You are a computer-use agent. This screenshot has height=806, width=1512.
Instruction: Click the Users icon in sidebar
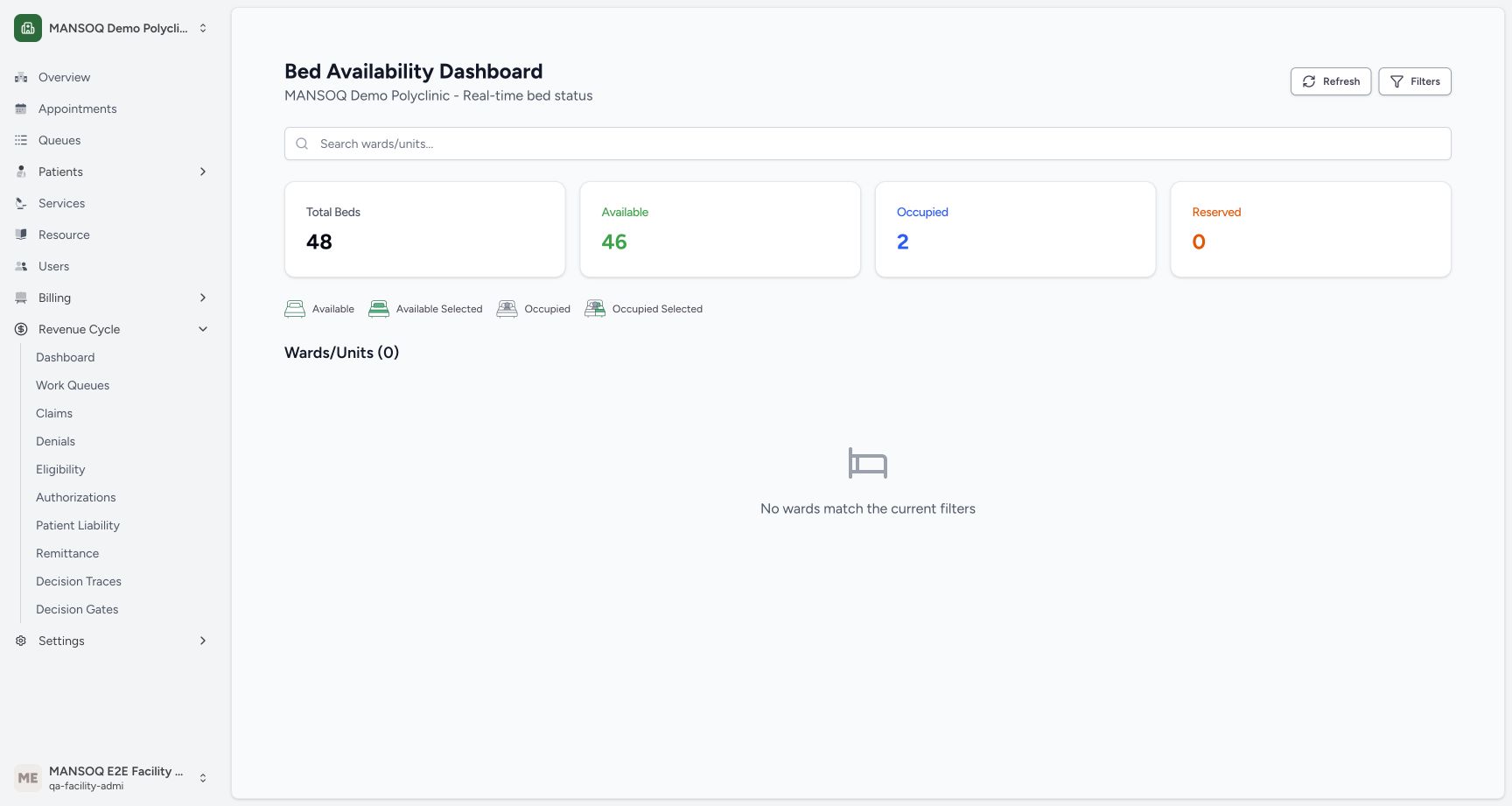click(x=21, y=266)
